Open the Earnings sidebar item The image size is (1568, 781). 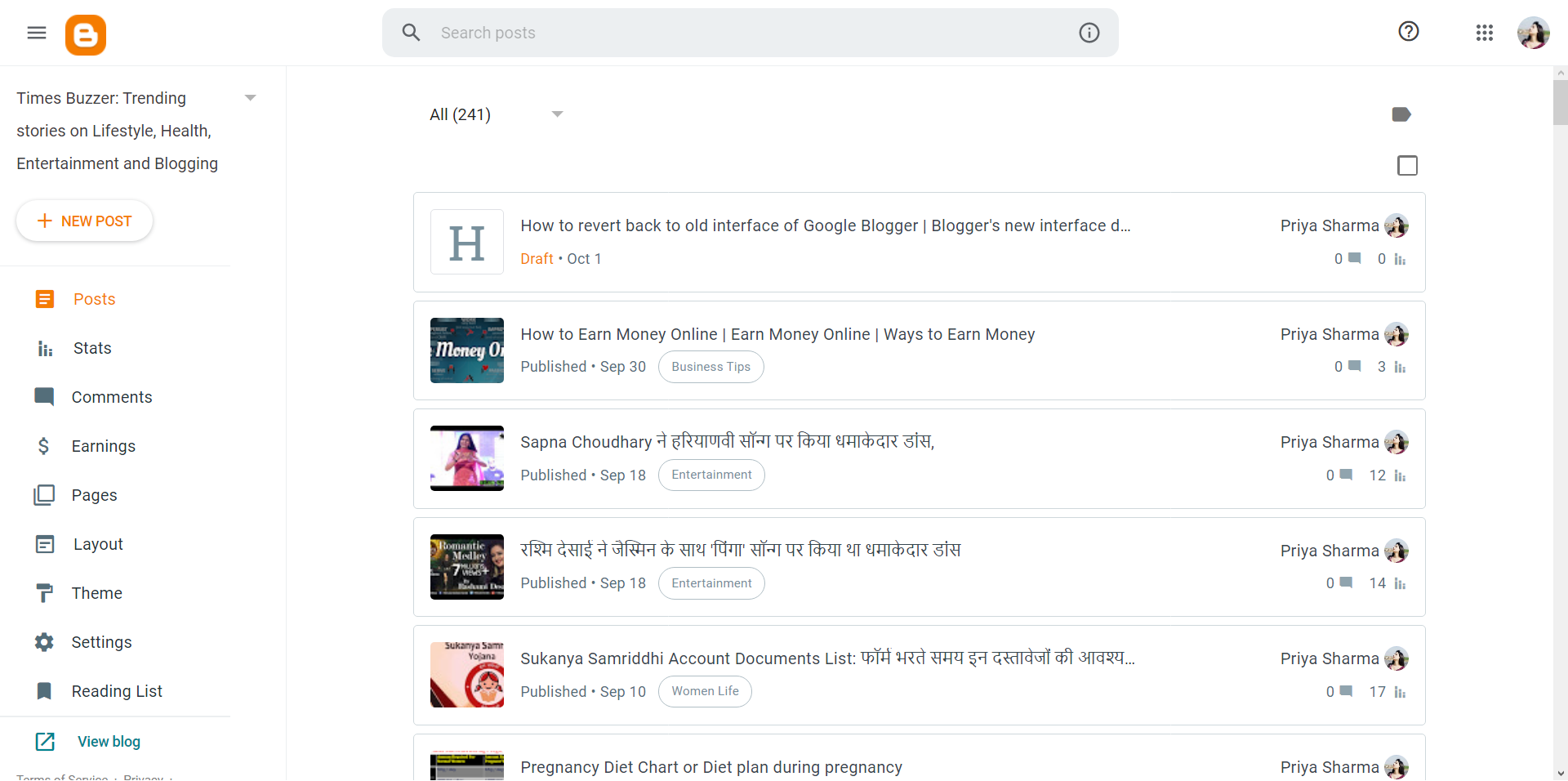[103, 446]
